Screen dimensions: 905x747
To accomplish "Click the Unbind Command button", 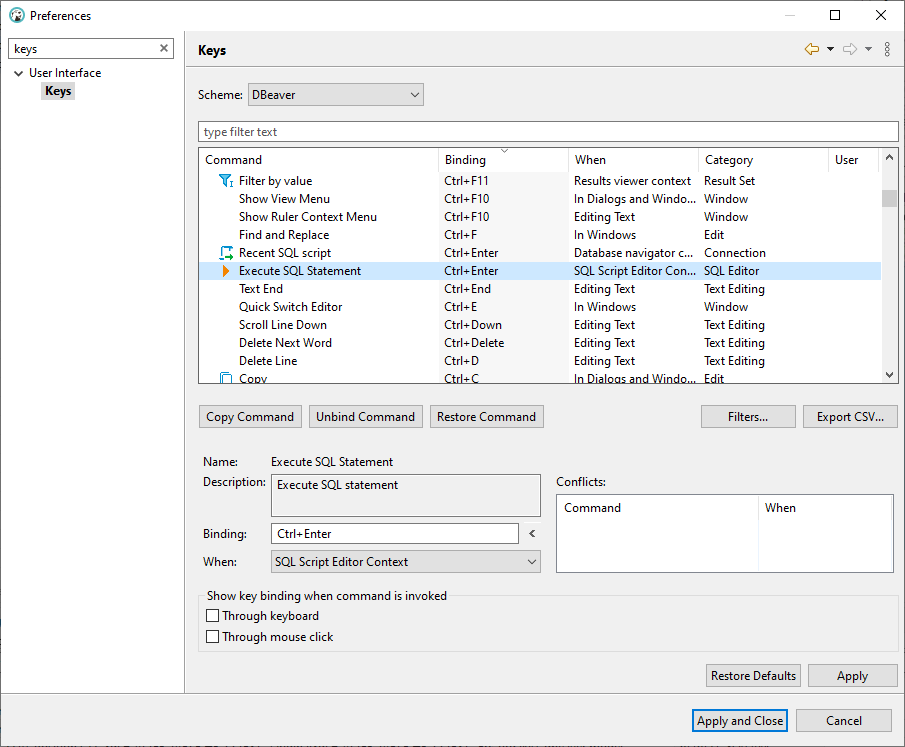I will point(365,417).
